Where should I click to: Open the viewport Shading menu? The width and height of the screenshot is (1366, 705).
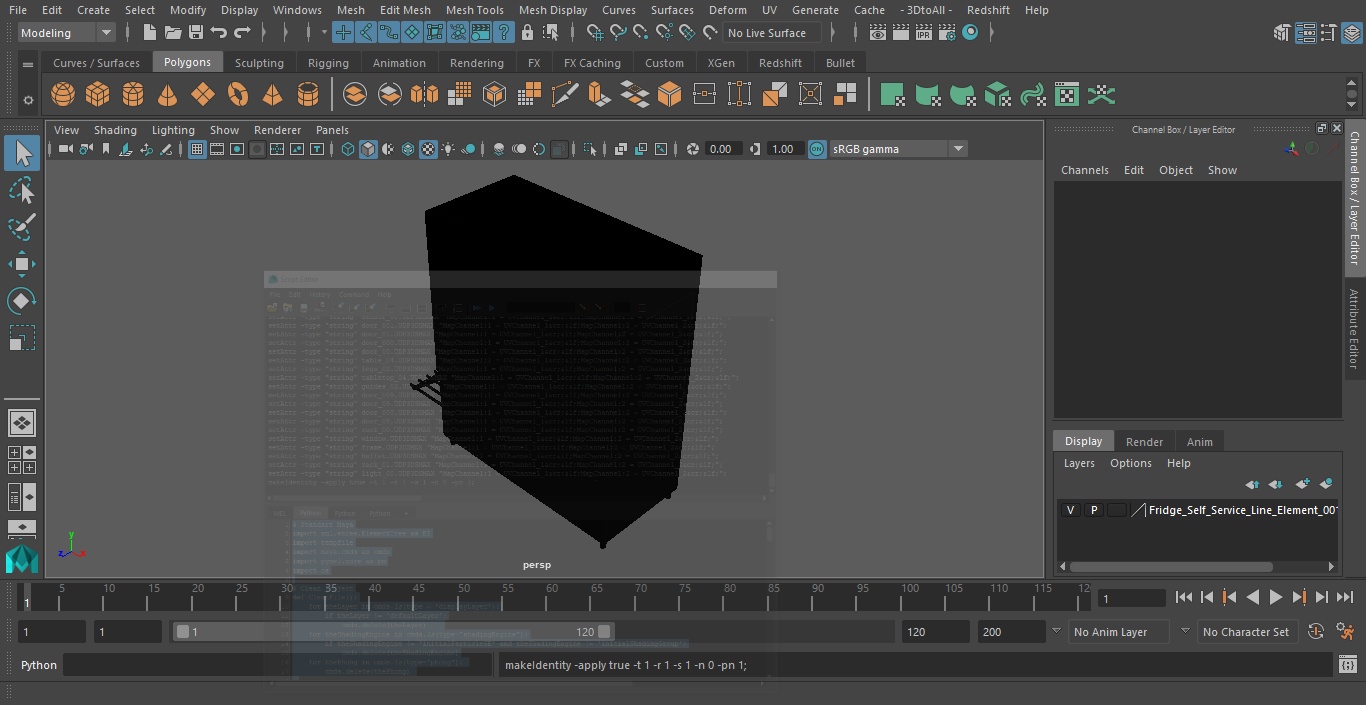tap(115, 130)
